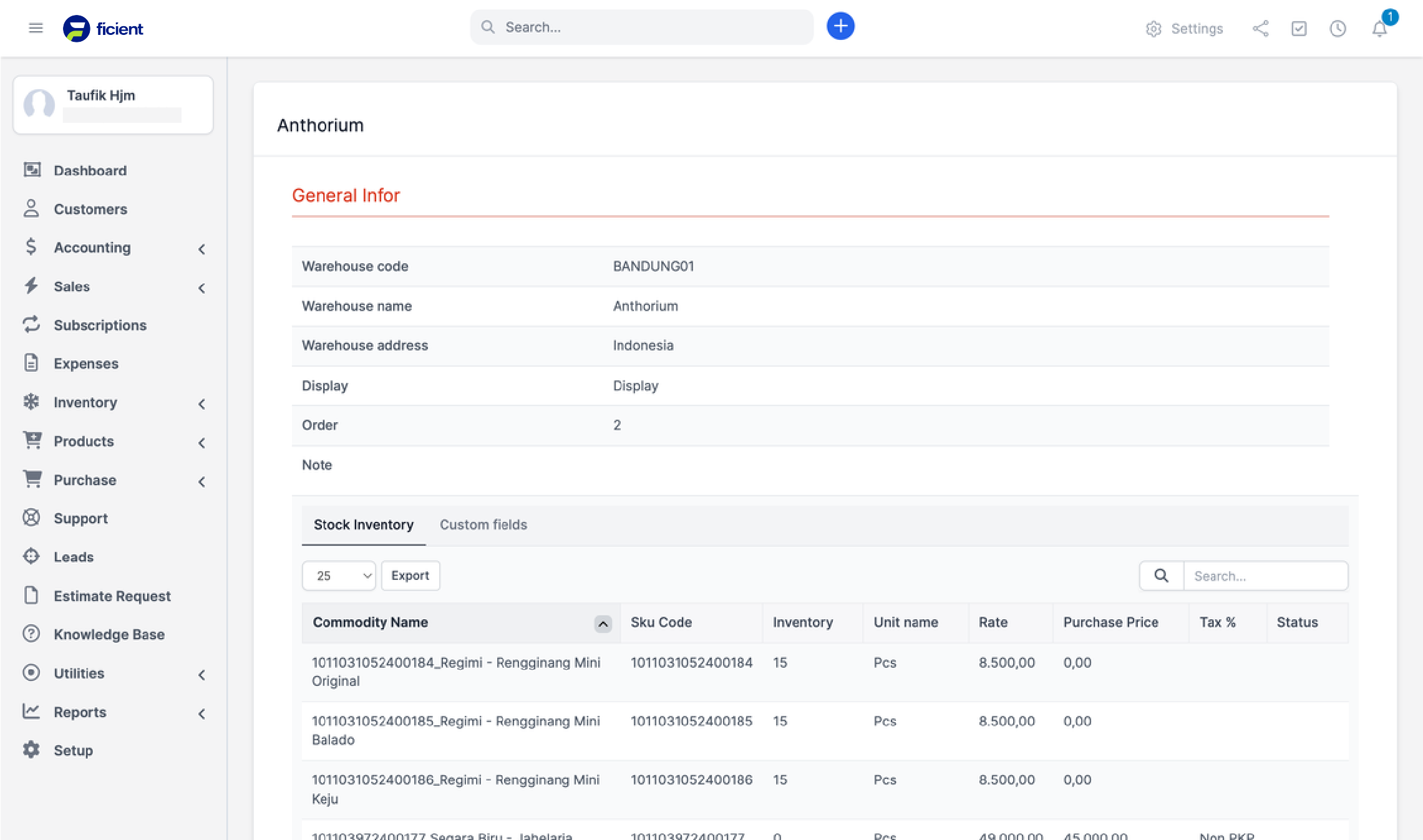This screenshot has height=840, width=1423.
Task: Select the Stock Inventory tab
Action: point(363,524)
